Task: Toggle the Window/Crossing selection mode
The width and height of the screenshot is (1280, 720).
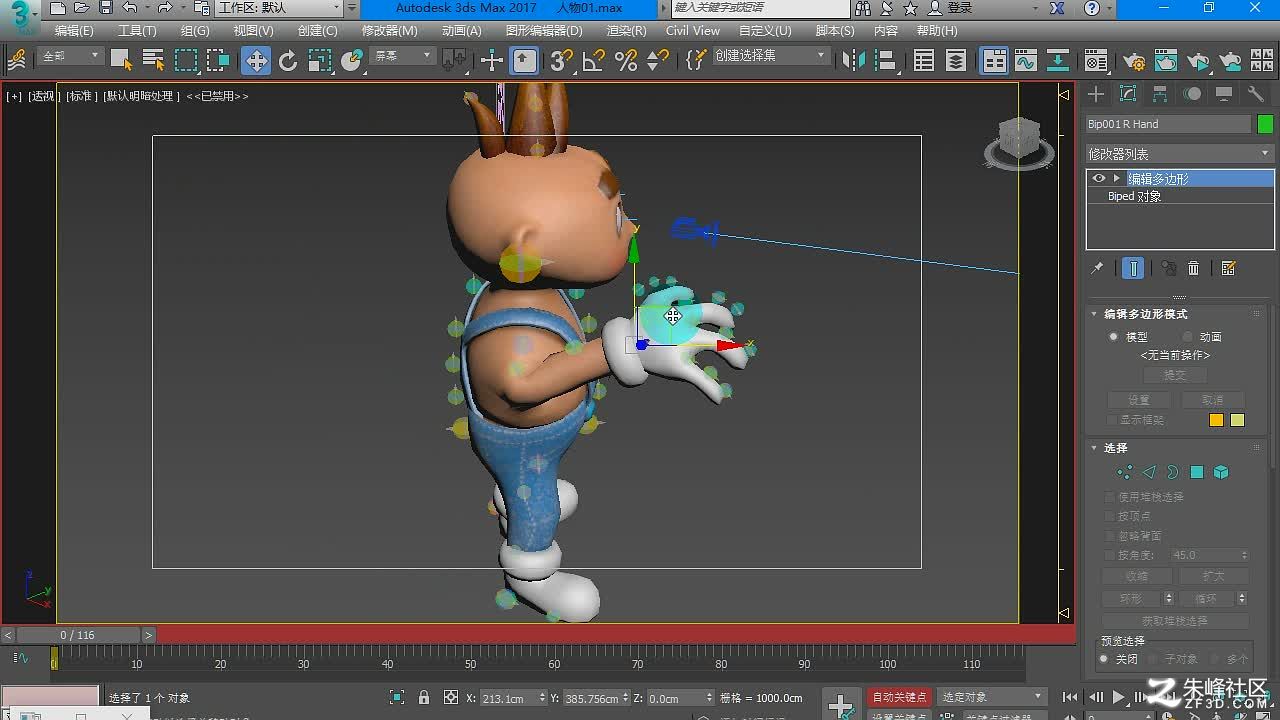Action: click(218, 61)
